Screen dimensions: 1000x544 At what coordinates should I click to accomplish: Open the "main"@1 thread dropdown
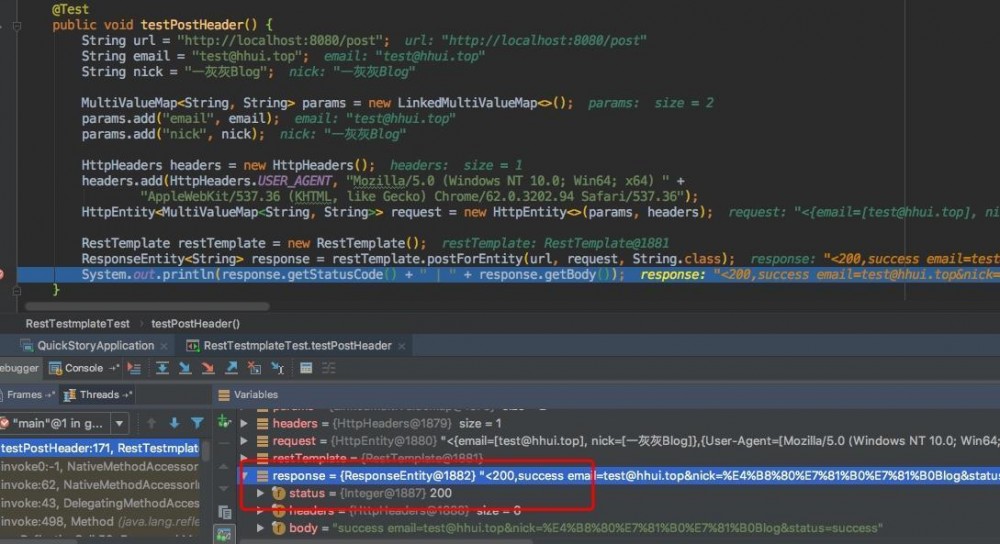[119, 423]
